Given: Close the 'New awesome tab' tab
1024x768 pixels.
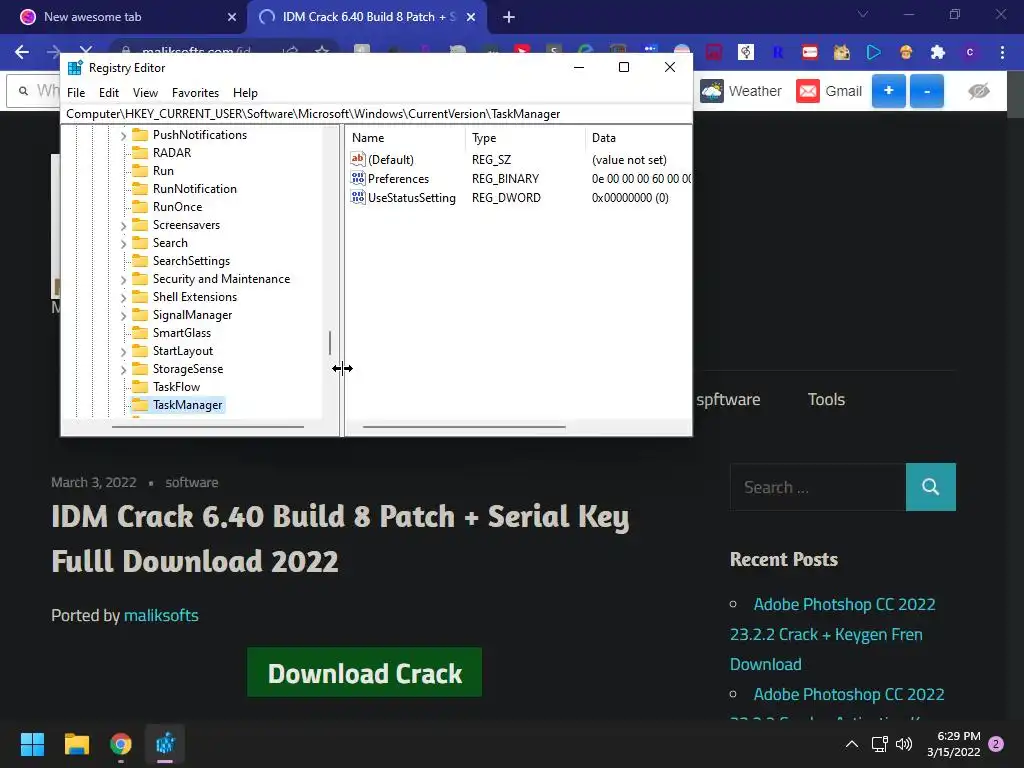Looking at the screenshot, I should click(232, 17).
